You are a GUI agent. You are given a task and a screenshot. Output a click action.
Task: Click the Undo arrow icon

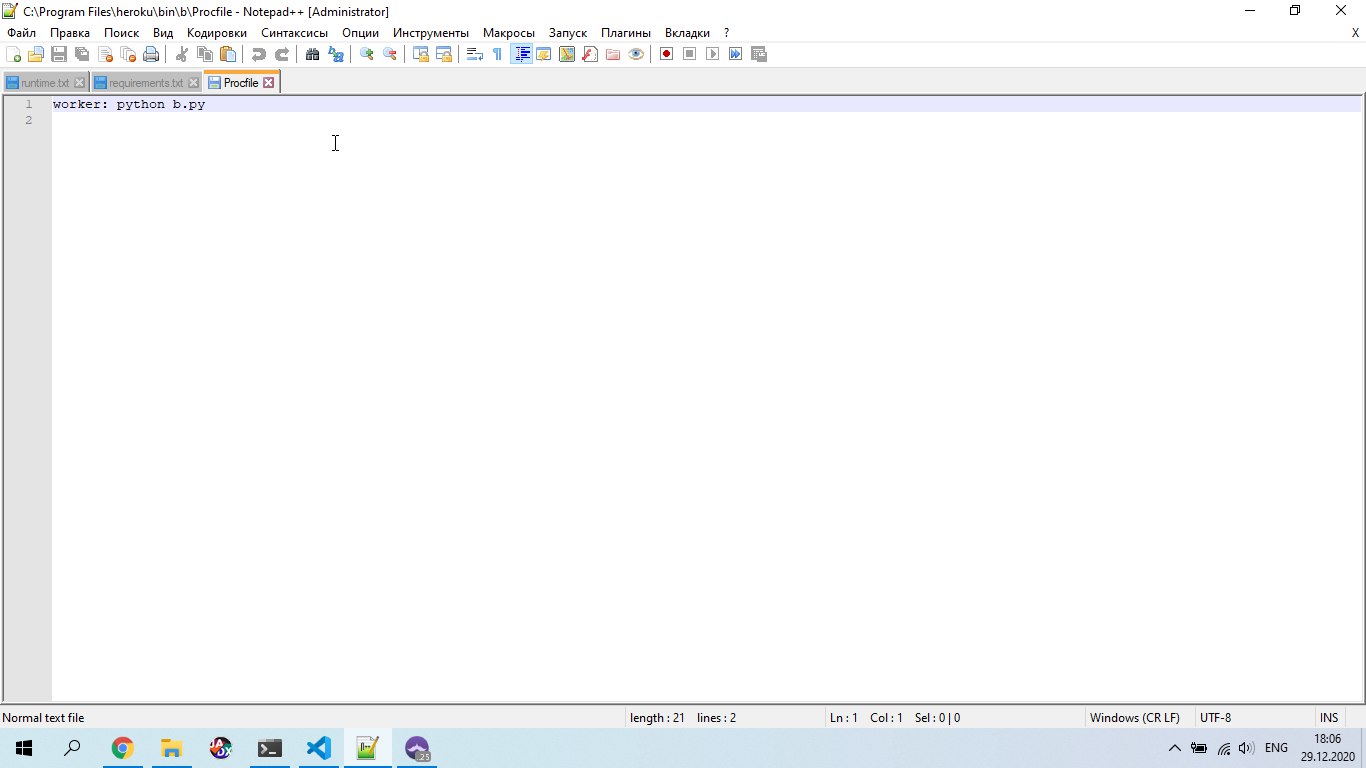pyautogui.click(x=259, y=54)
